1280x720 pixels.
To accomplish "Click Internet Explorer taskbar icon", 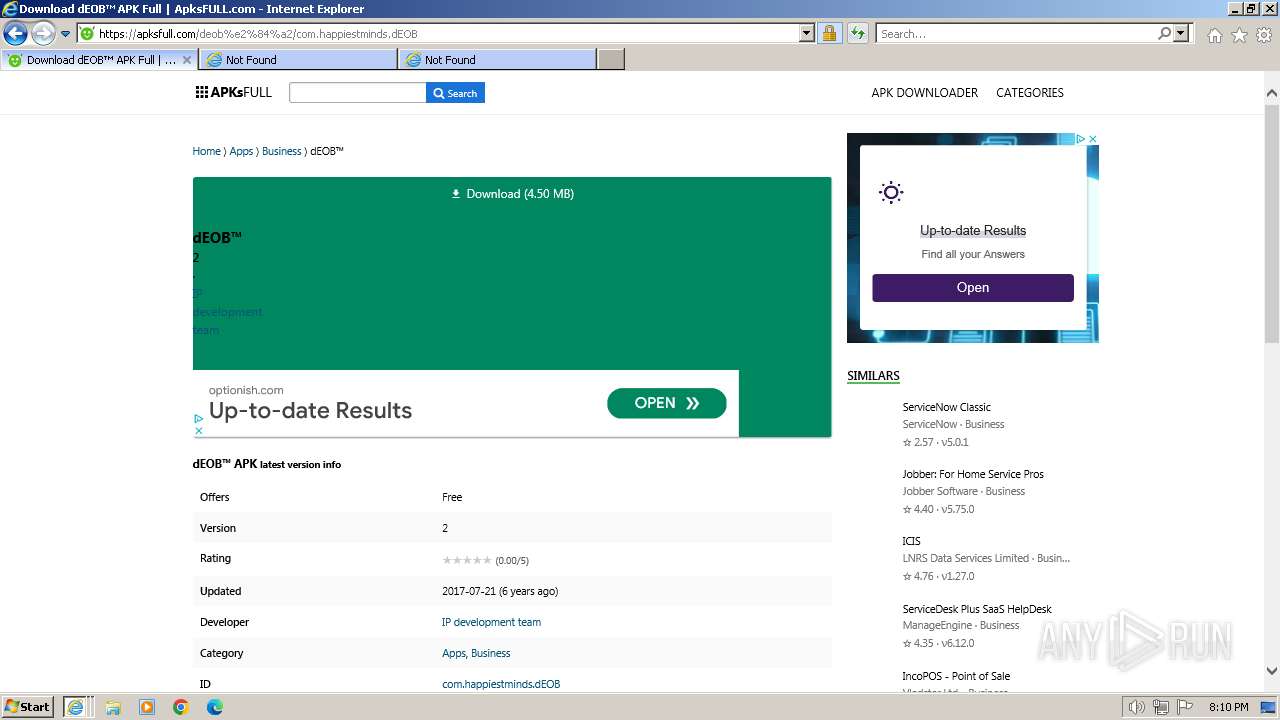I will click(76, 707).
